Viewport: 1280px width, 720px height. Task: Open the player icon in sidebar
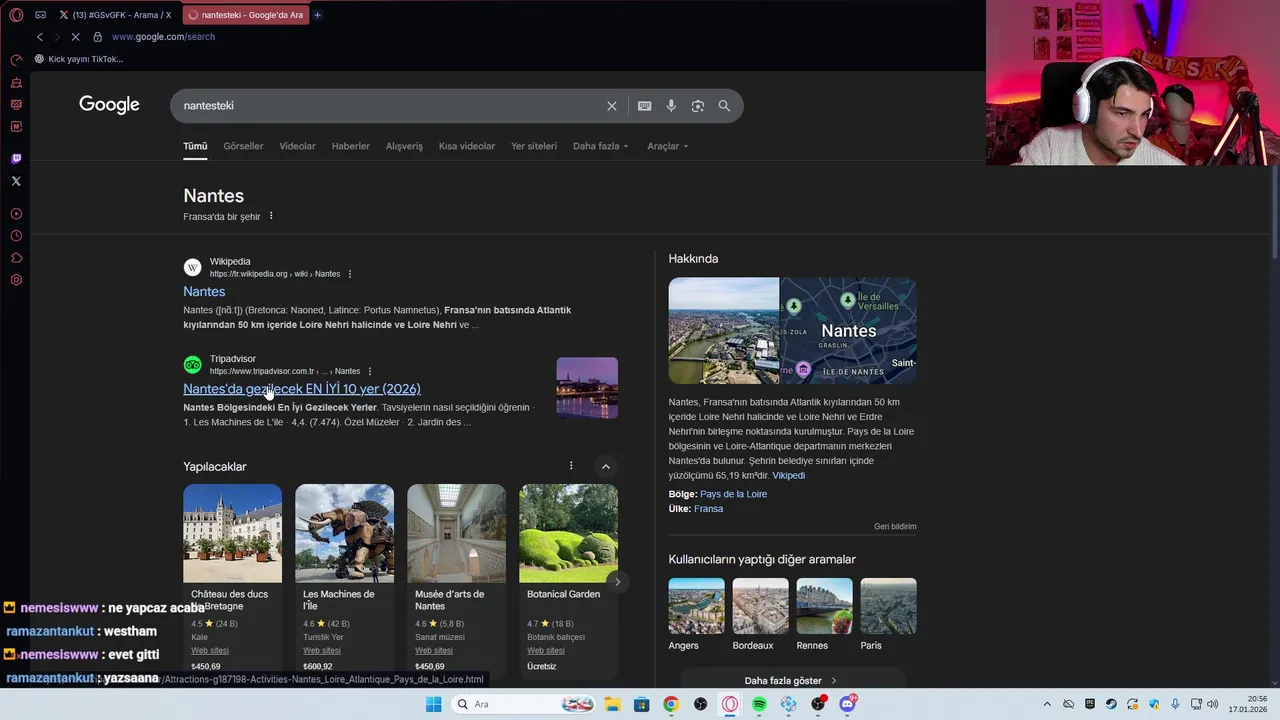pos(16,213)
